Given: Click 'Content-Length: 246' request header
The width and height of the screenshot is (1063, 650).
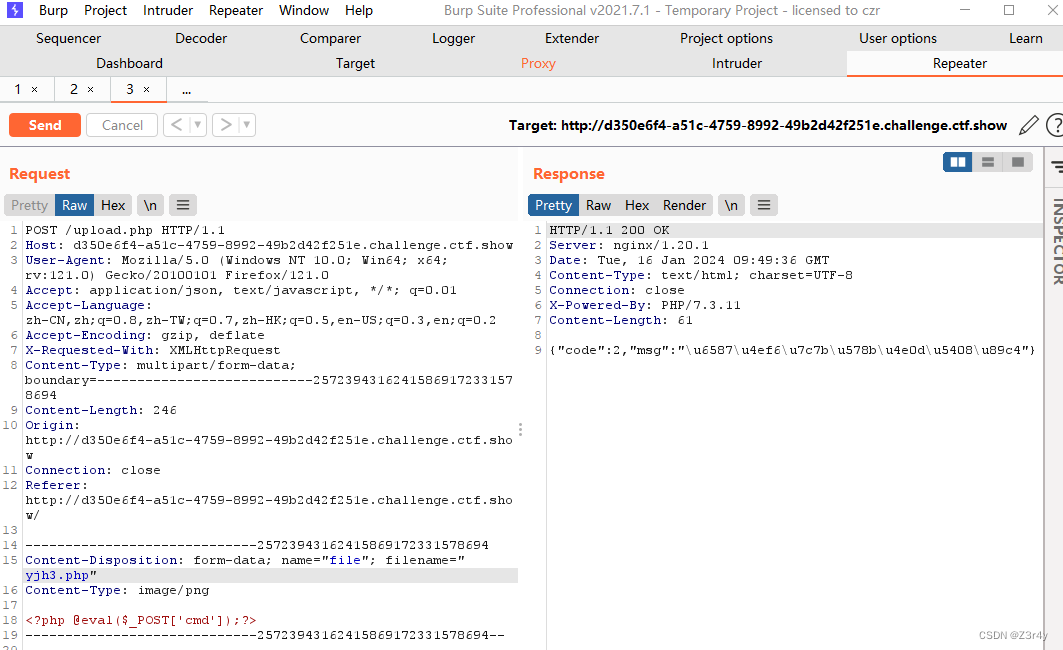Looking at the screenshot, I should click(x=101, y=410).
